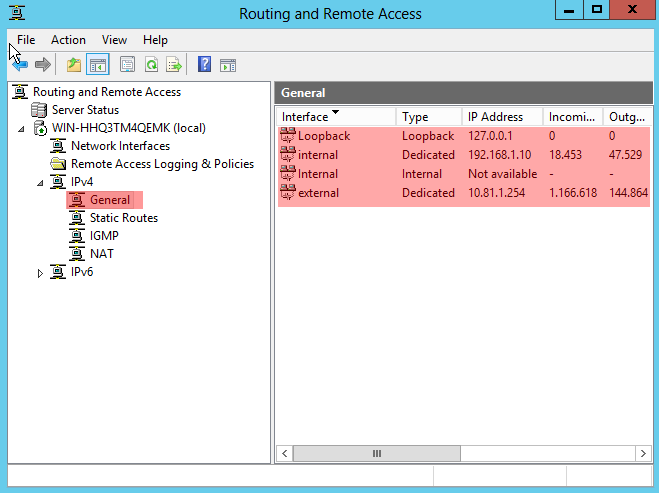Click the Refresh toolbar icon

click(x=151, y=65)
